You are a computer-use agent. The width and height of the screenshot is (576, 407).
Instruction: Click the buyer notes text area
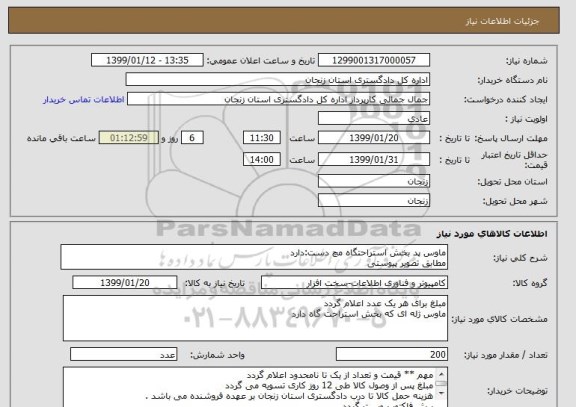(x=255, y=387)
